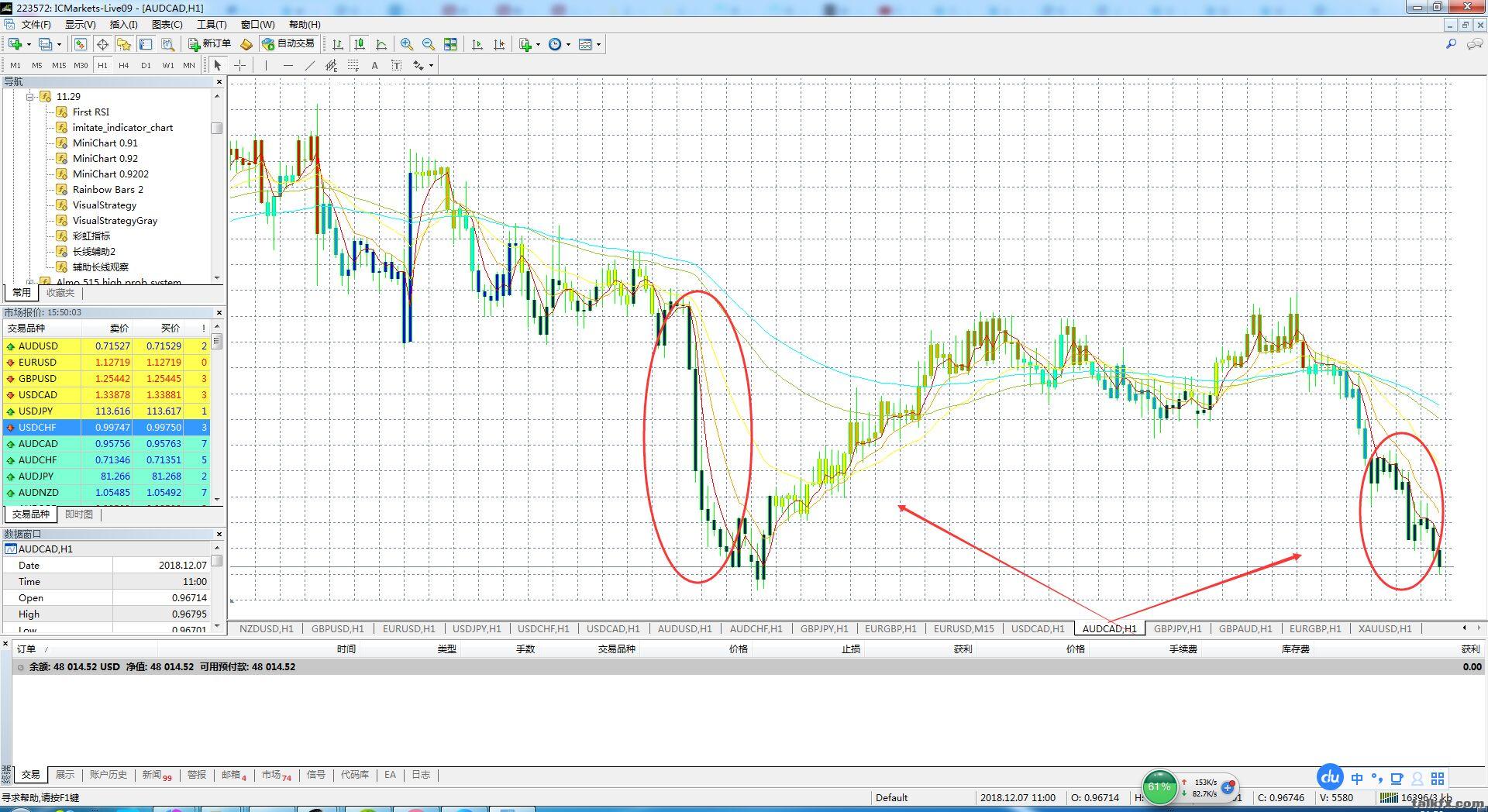Set timeframe to M30
Viewport: 1488px width, 812px height.
[81, 65]
